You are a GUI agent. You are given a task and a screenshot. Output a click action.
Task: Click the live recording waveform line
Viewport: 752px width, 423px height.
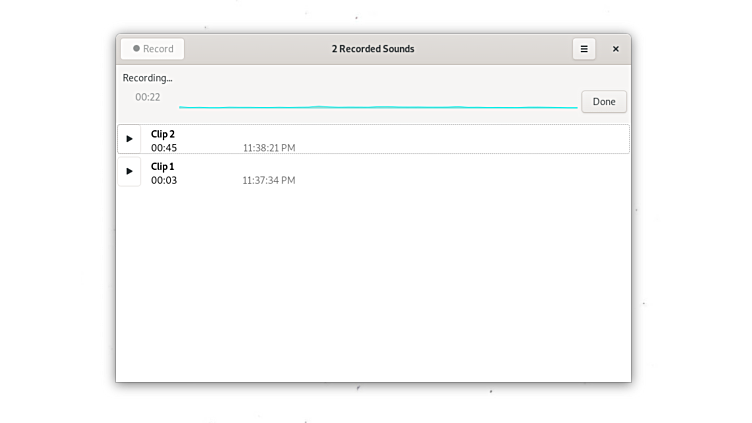point(378,107)
